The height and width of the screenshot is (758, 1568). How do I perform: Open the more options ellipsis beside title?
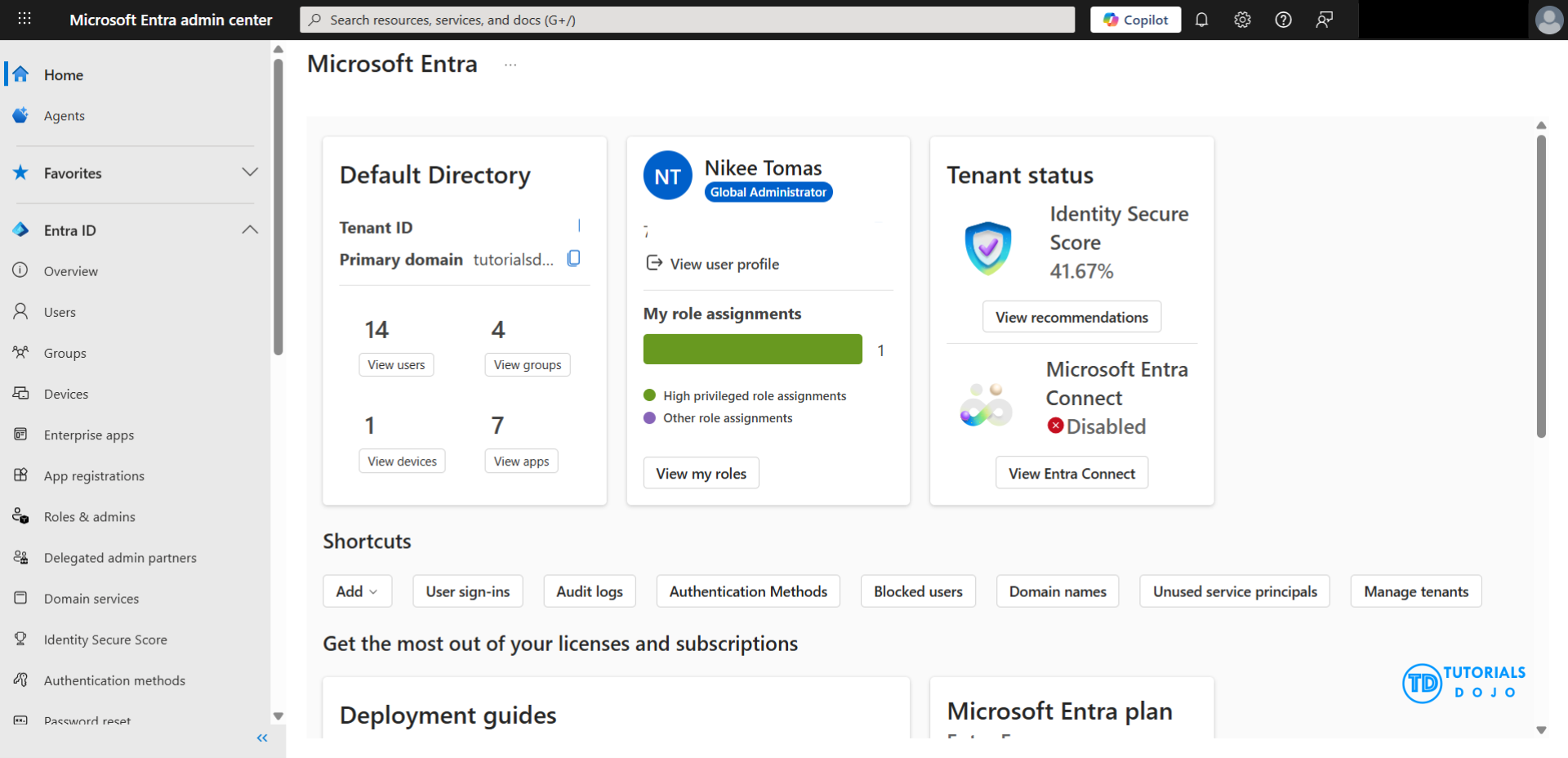point(510,65)
